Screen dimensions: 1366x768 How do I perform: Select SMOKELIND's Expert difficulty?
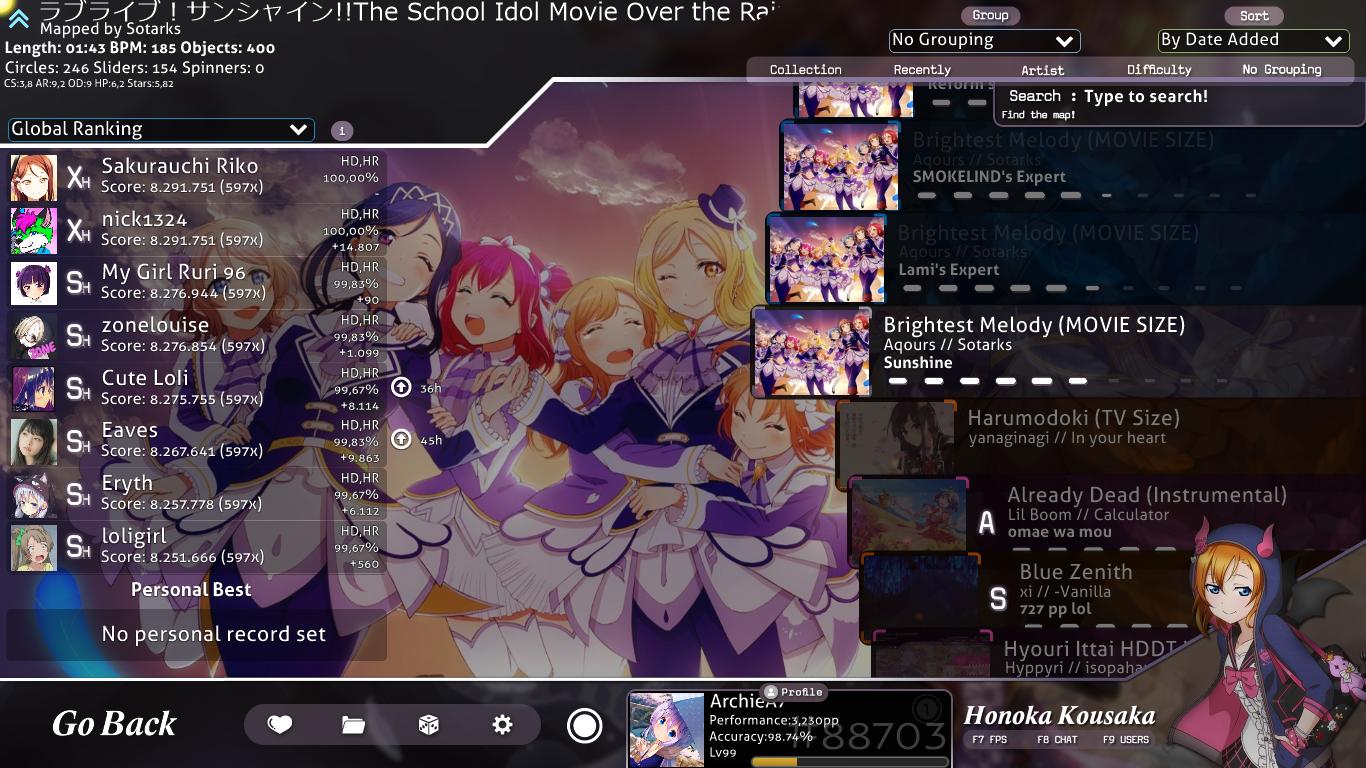click(x=1073, y=166)
